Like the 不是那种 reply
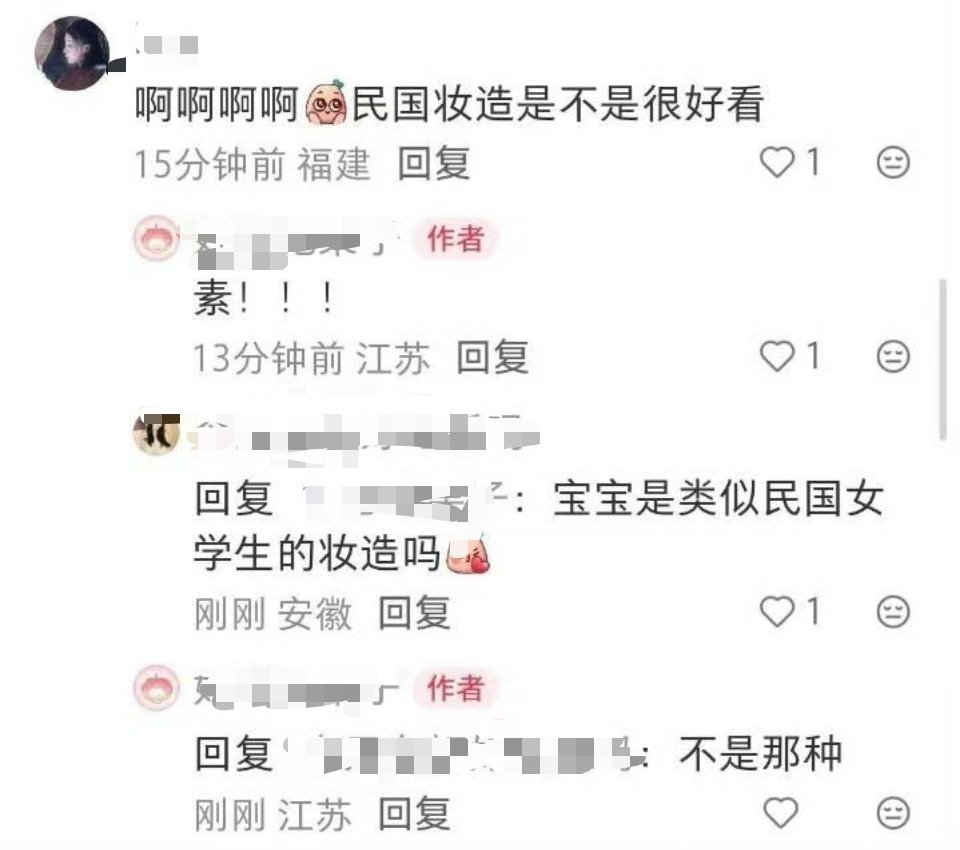This screenshot has height=850, width=960. [x=781, y=813]
